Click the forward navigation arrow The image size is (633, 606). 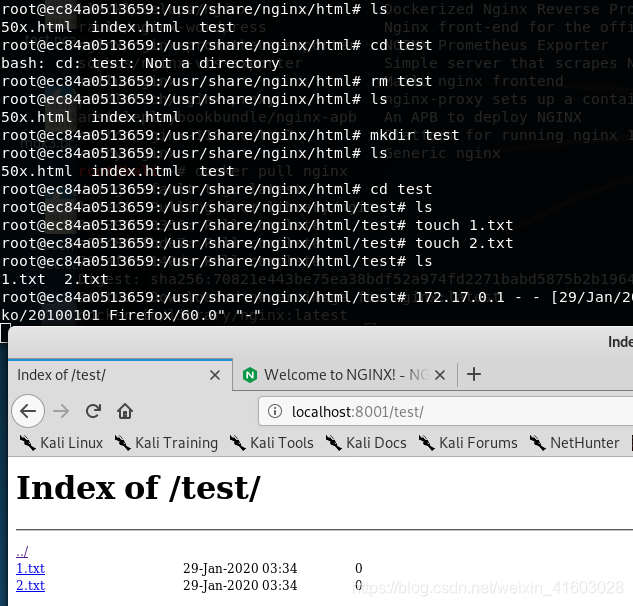pos(61,411)
